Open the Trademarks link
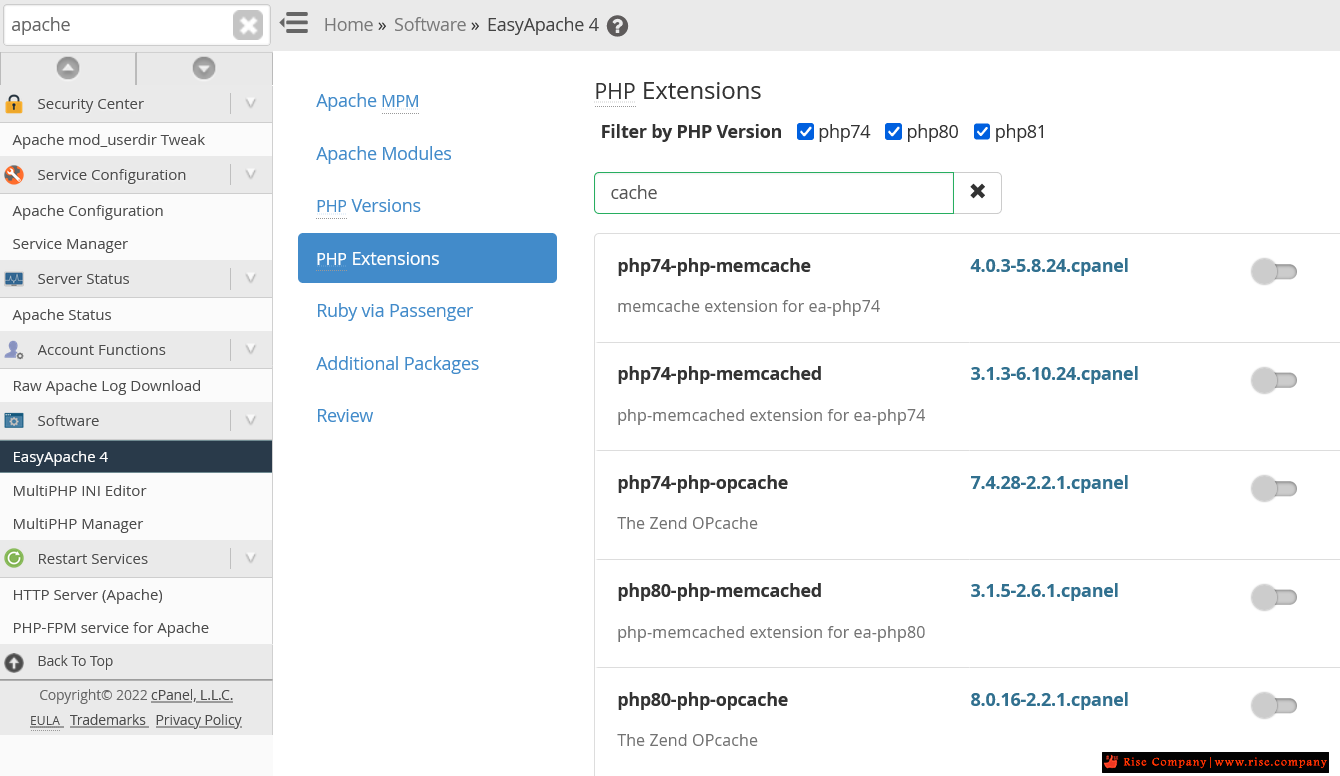Image resolution: width=1340 pixels, height=776 pixels. click(108, 720)
